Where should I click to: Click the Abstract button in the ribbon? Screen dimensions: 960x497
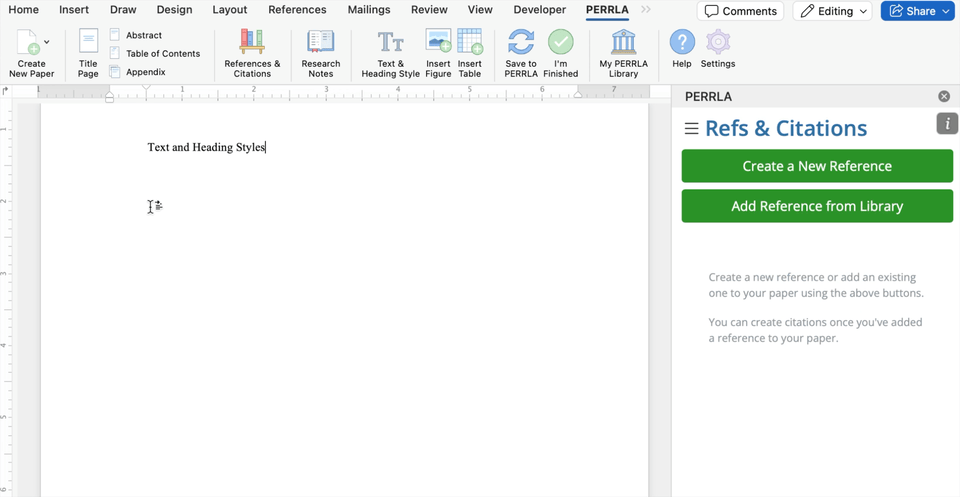click(136, 35)
